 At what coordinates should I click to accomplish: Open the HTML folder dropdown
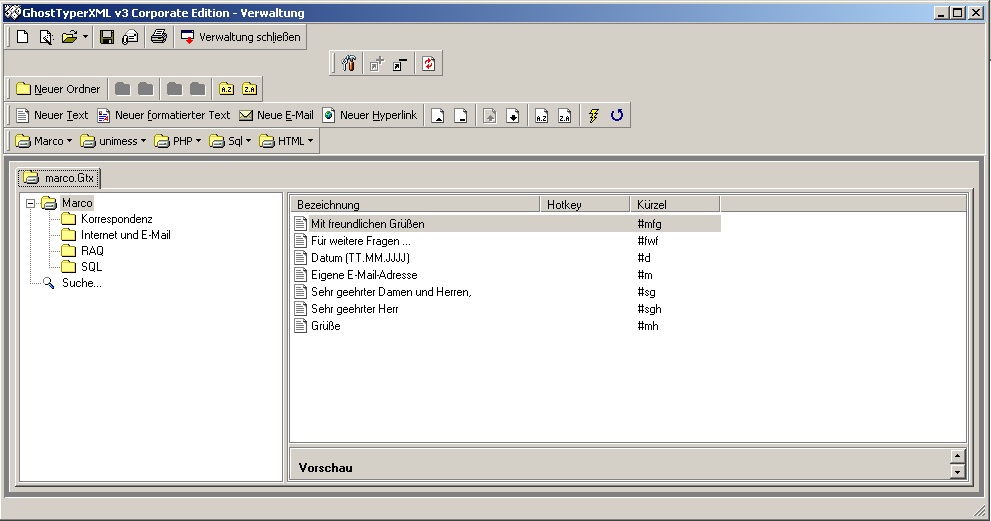[286, 141]
